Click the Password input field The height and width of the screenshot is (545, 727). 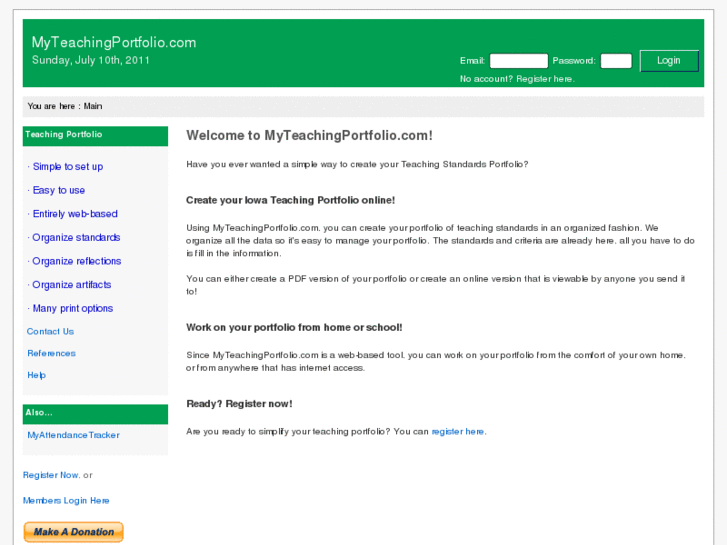[x=616, y=61]
